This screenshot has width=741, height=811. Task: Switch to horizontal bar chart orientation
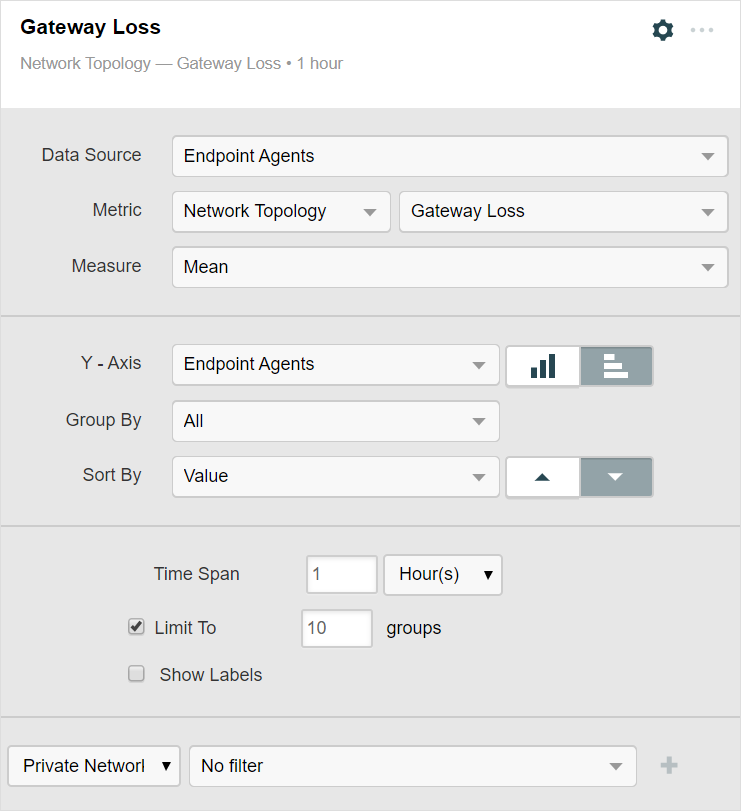tap(616, 366)
